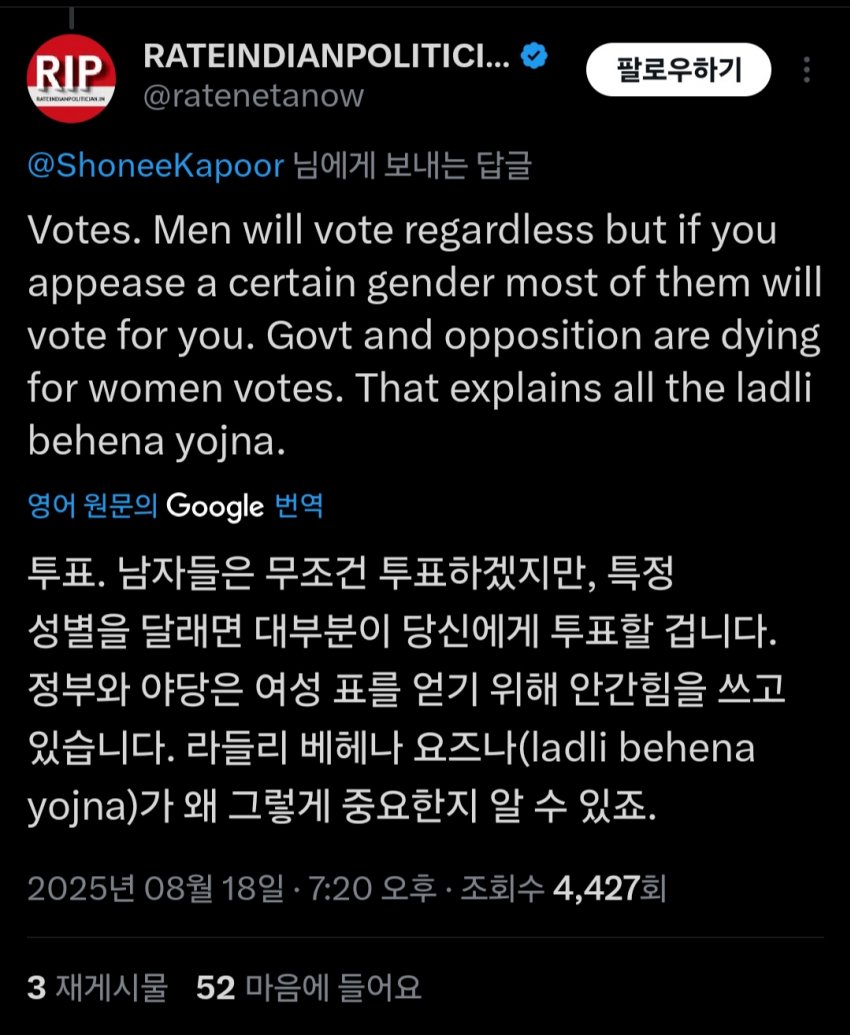The image size is (850, 1035).
Task: Open the three-dot more options menu
Action: click(x=807, y=71)
